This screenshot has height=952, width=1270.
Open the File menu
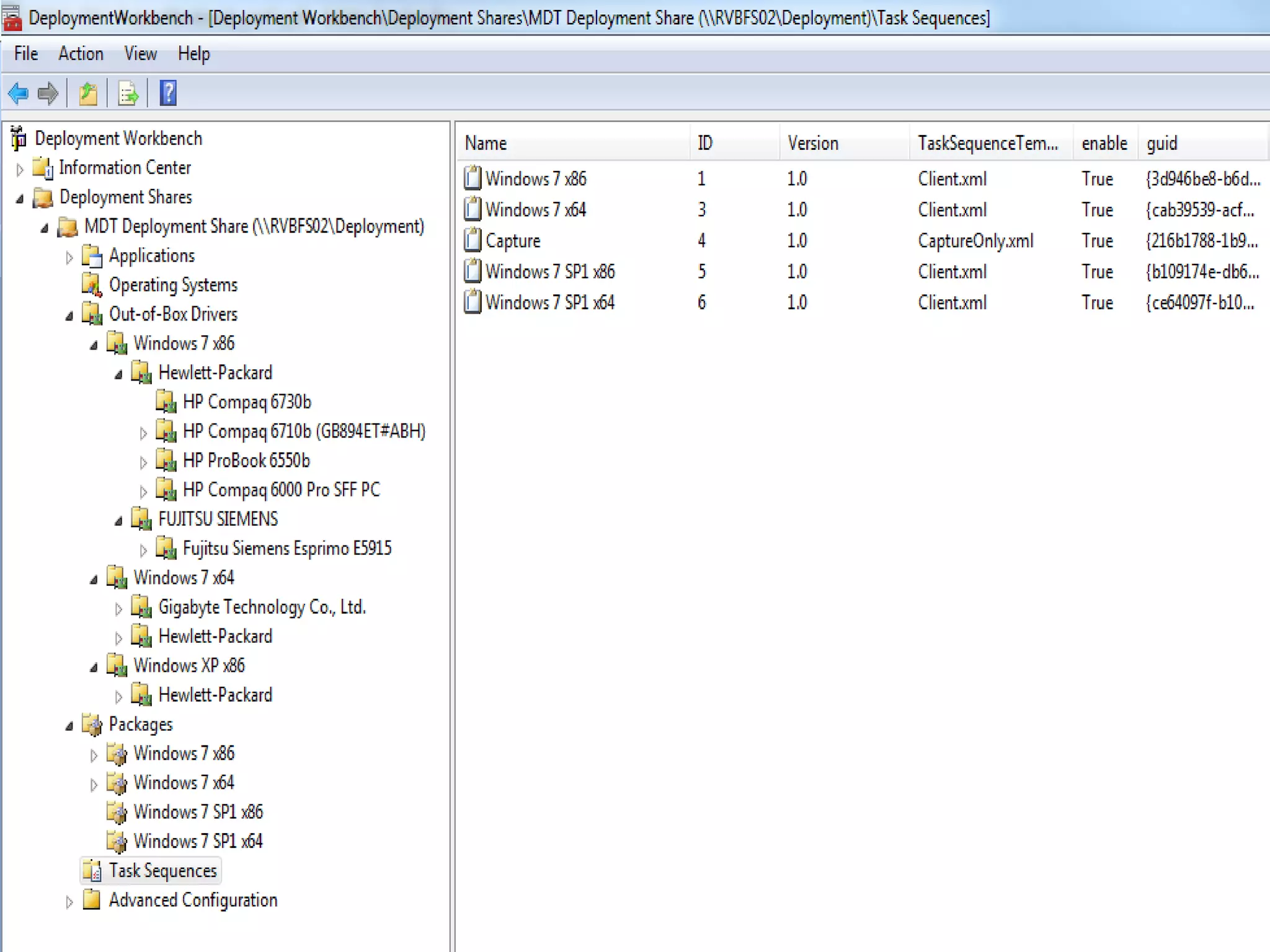tap(26, 54)
